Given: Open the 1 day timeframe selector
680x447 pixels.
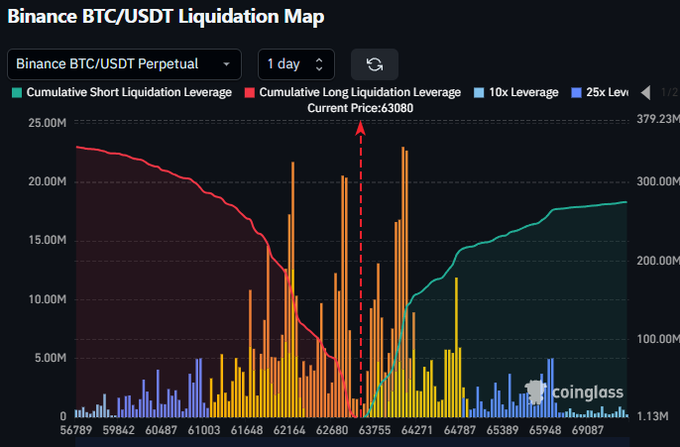Looking at the screenshot, I should pyautogui.click(x=296, y=64).
